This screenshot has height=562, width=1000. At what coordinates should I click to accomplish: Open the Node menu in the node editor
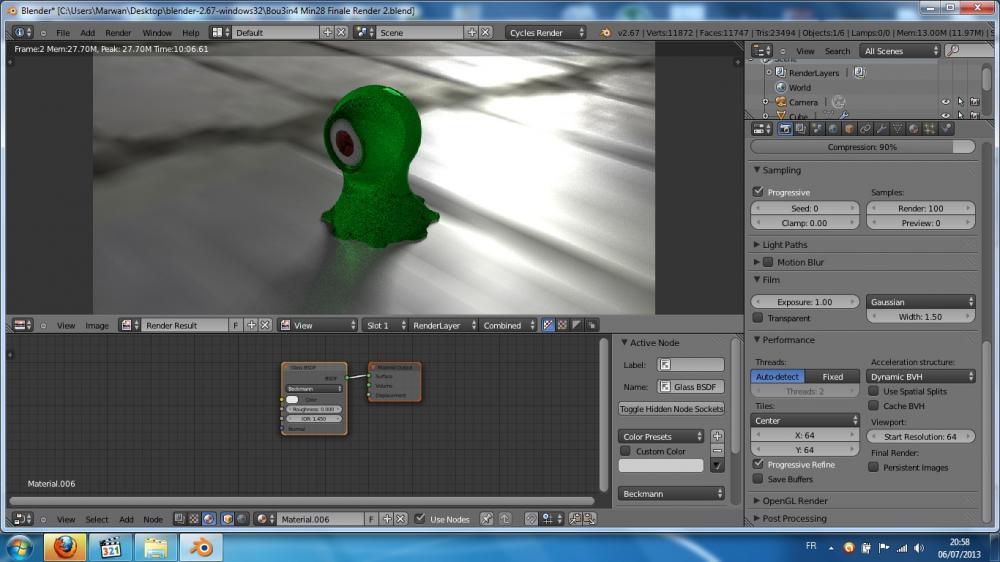152,519
